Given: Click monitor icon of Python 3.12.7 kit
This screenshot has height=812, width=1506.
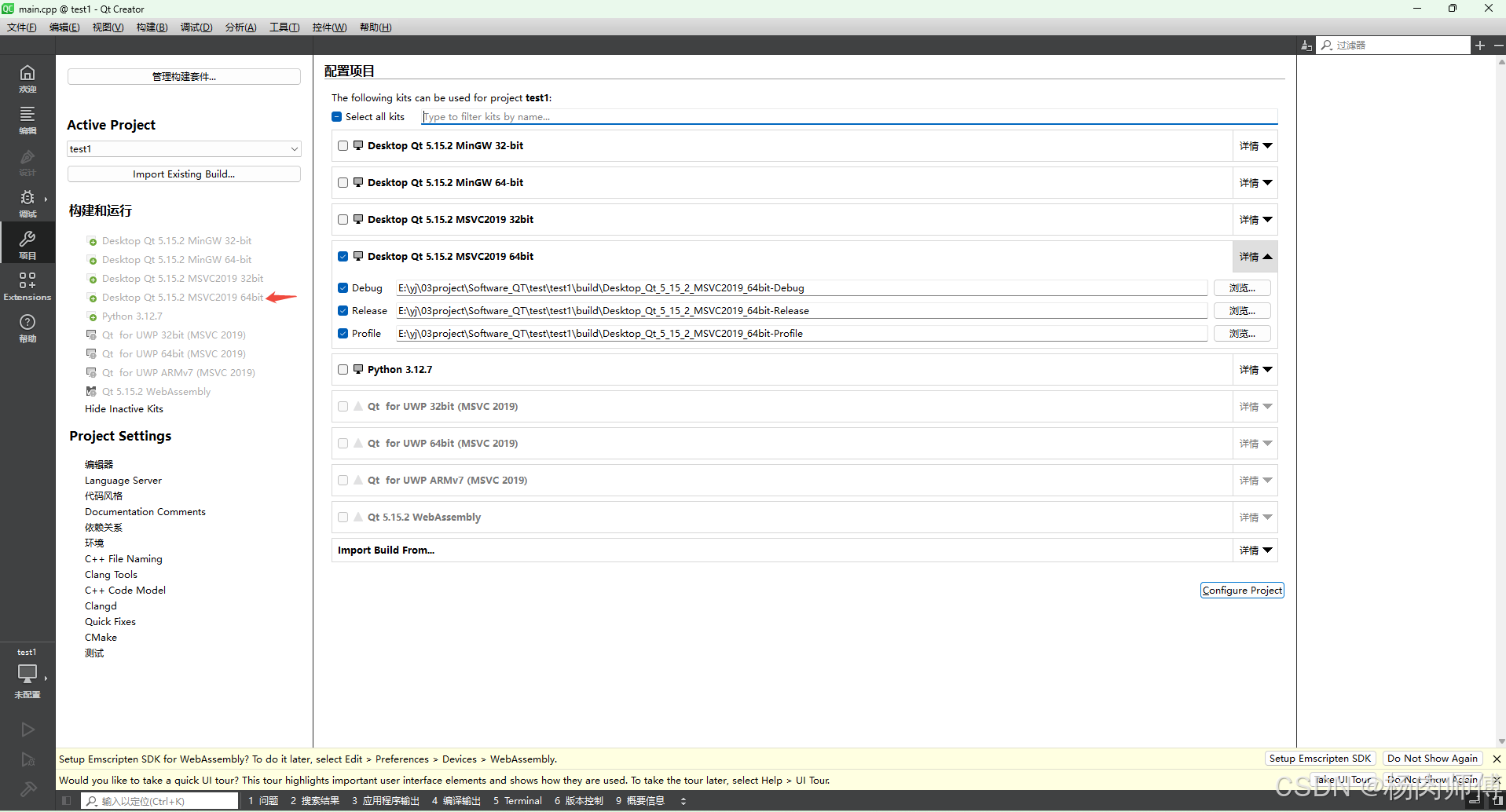Looking at the screenshot, I should coord(358,369).
